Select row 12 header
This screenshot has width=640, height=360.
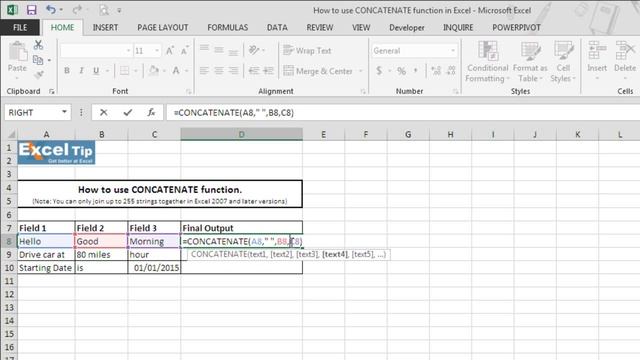(9, 294)
